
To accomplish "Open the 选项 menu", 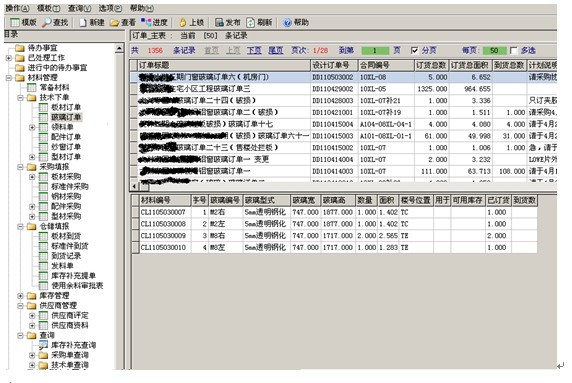I will click(x=110, y=8).
